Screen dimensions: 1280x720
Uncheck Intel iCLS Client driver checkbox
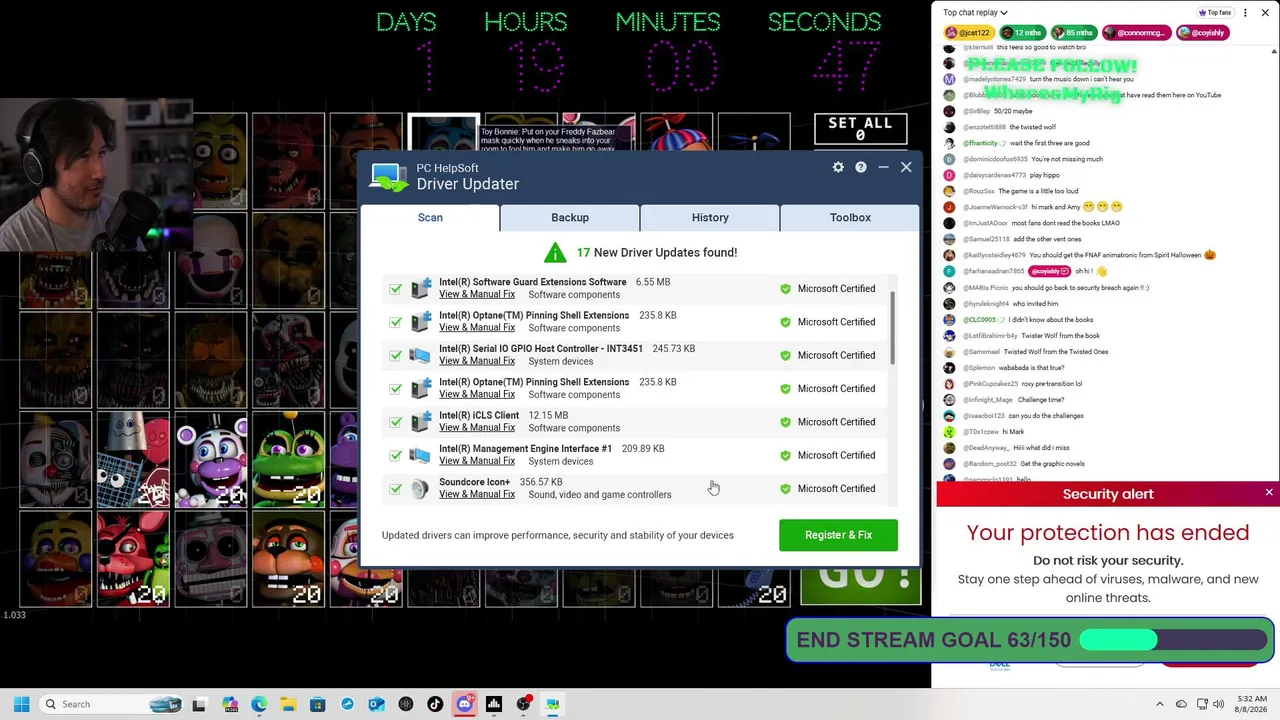[395, 422]
